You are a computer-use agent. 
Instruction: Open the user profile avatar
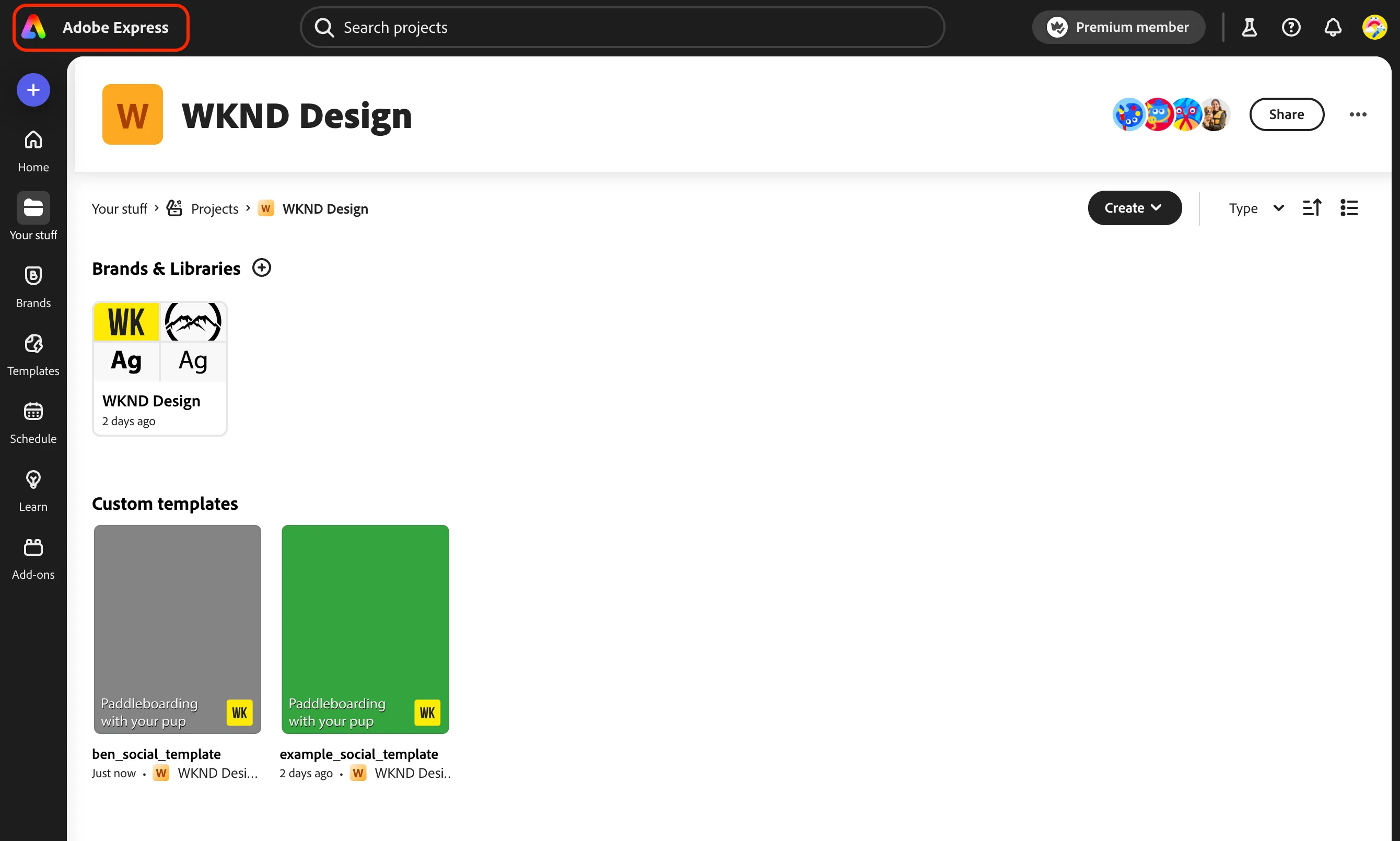point(1374,27)
